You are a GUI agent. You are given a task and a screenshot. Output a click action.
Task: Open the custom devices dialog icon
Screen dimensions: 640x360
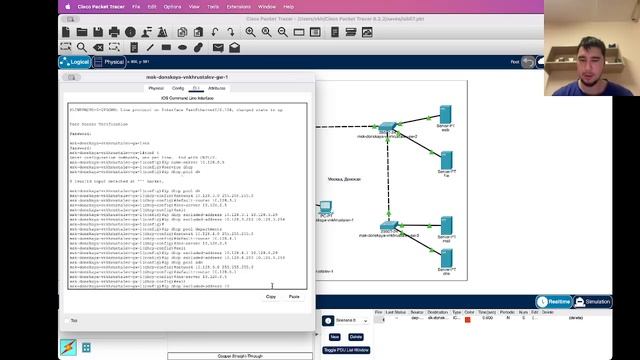click(315, 32)
